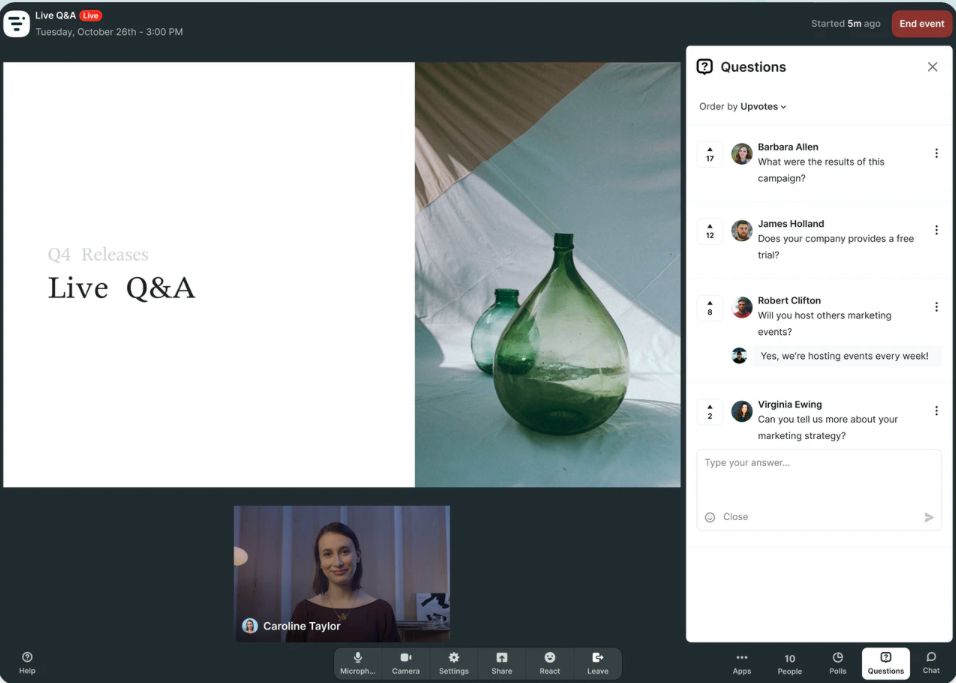Image resolution: width=956 pixels, height=683 pixels.
Task: Open options menu for Barbara Allen's question
Action: 936,154
